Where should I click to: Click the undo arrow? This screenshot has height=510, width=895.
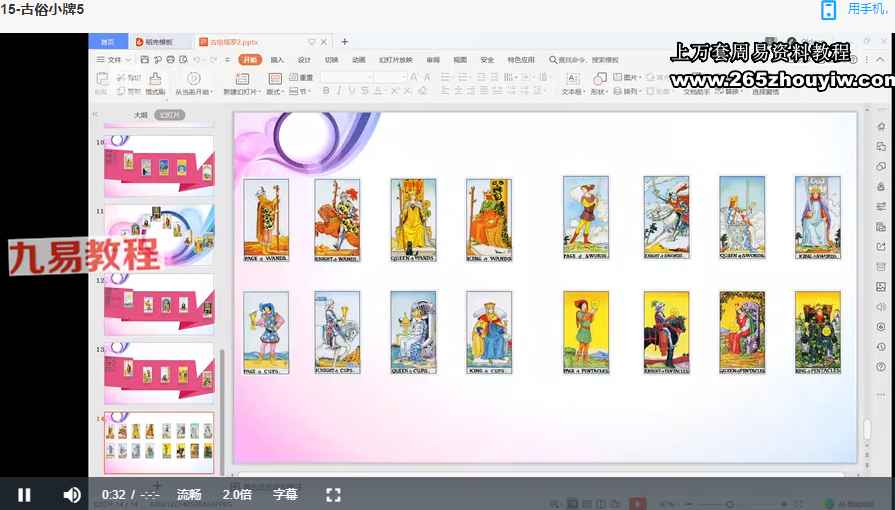tap(197, 59)
